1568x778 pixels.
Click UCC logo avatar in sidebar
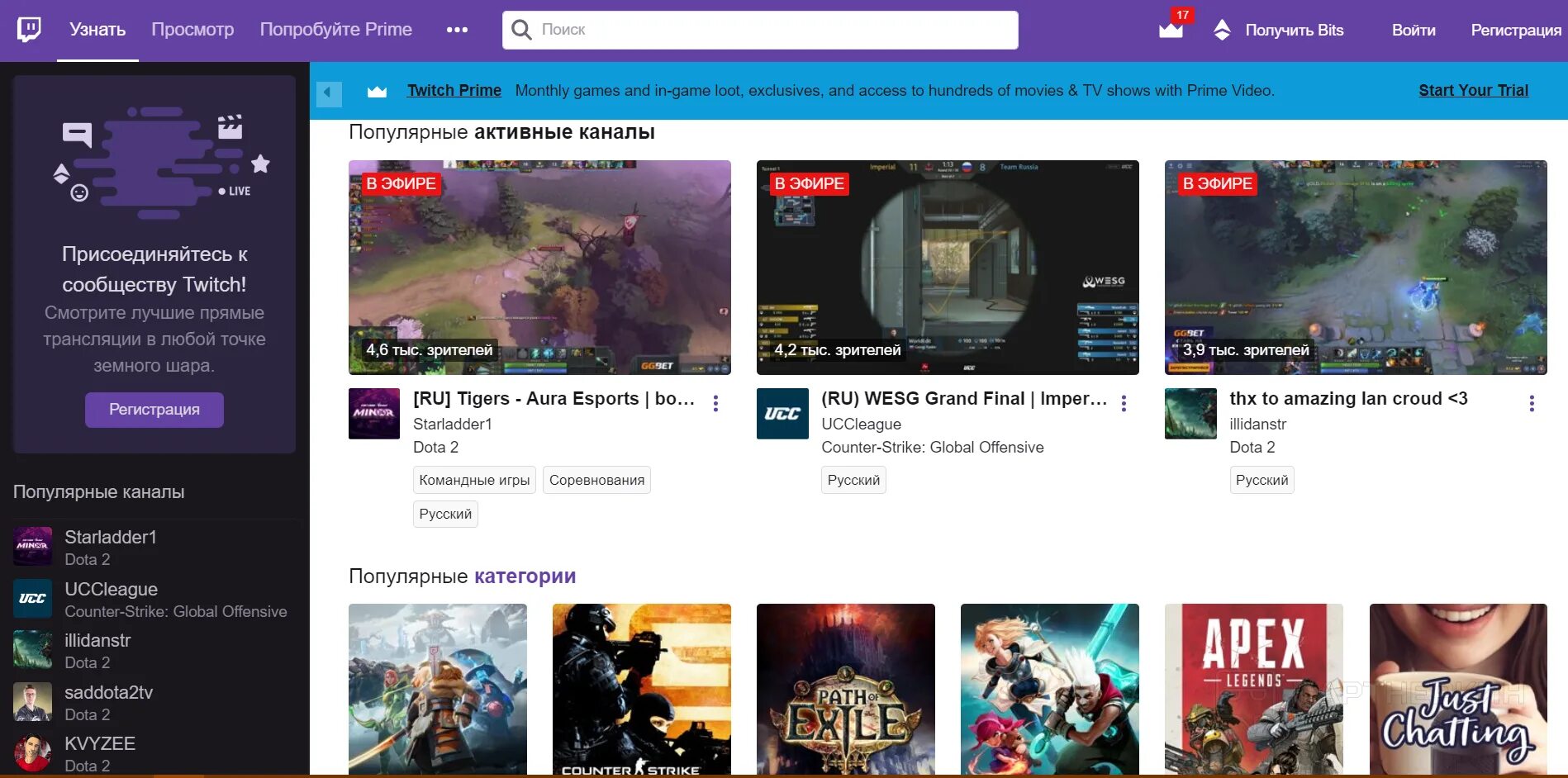pyautogui.click(x=33, y=598)
